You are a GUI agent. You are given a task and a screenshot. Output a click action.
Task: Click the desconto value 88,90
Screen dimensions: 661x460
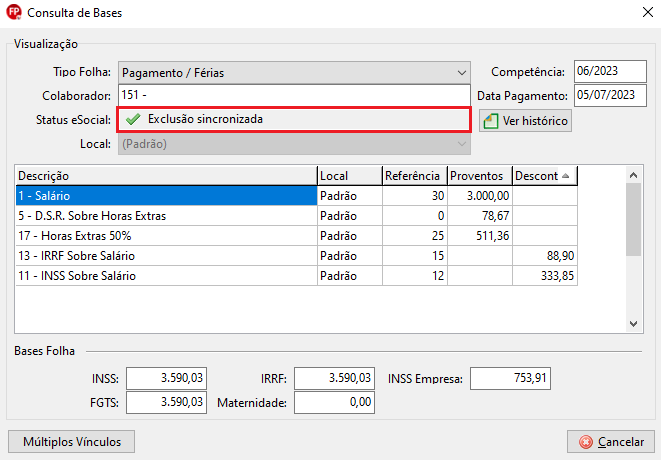point(560,256)
